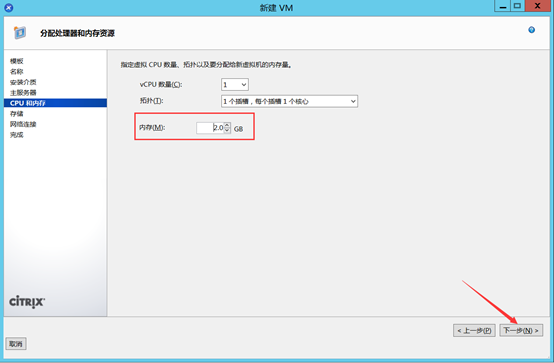Select the CPU 和内存 step
The width and height of the screenshot is (554, 363).
tap(55, 103)
